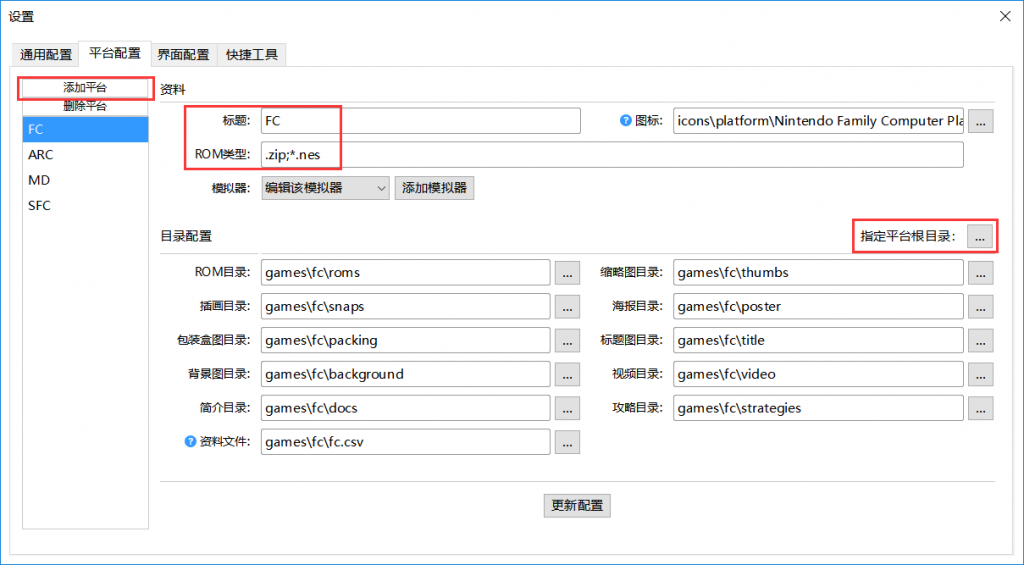The image size is (1024, 565).
Task: Go to the 快捷工具 tab
Action: (252, 54)
